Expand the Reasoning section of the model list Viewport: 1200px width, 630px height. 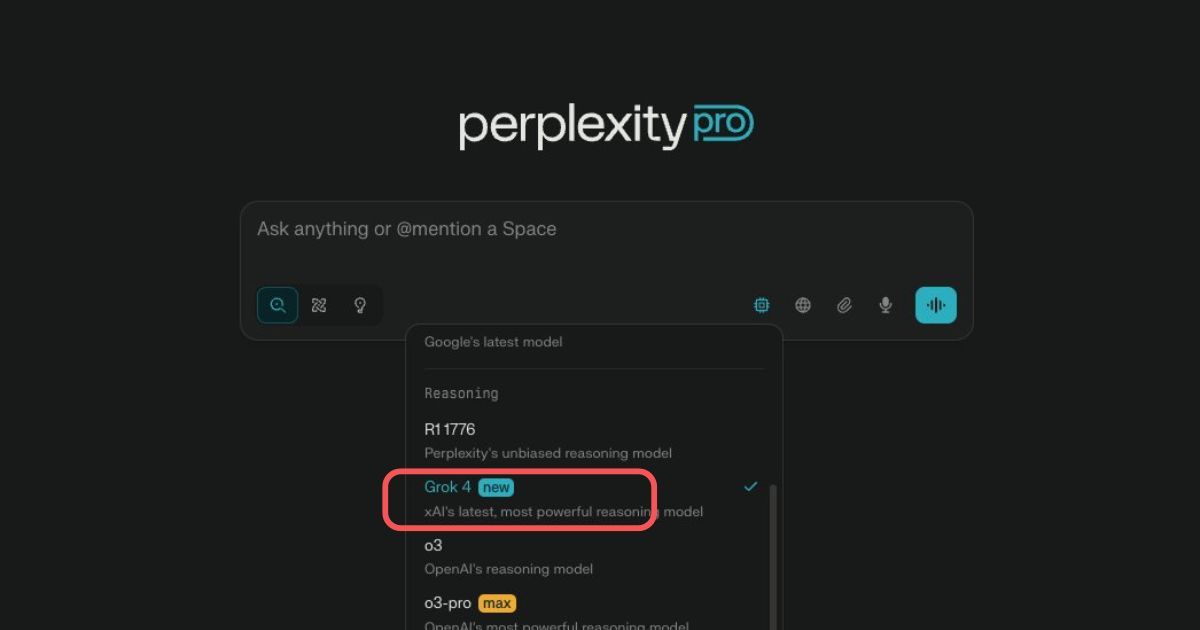[x=461, y=393]
